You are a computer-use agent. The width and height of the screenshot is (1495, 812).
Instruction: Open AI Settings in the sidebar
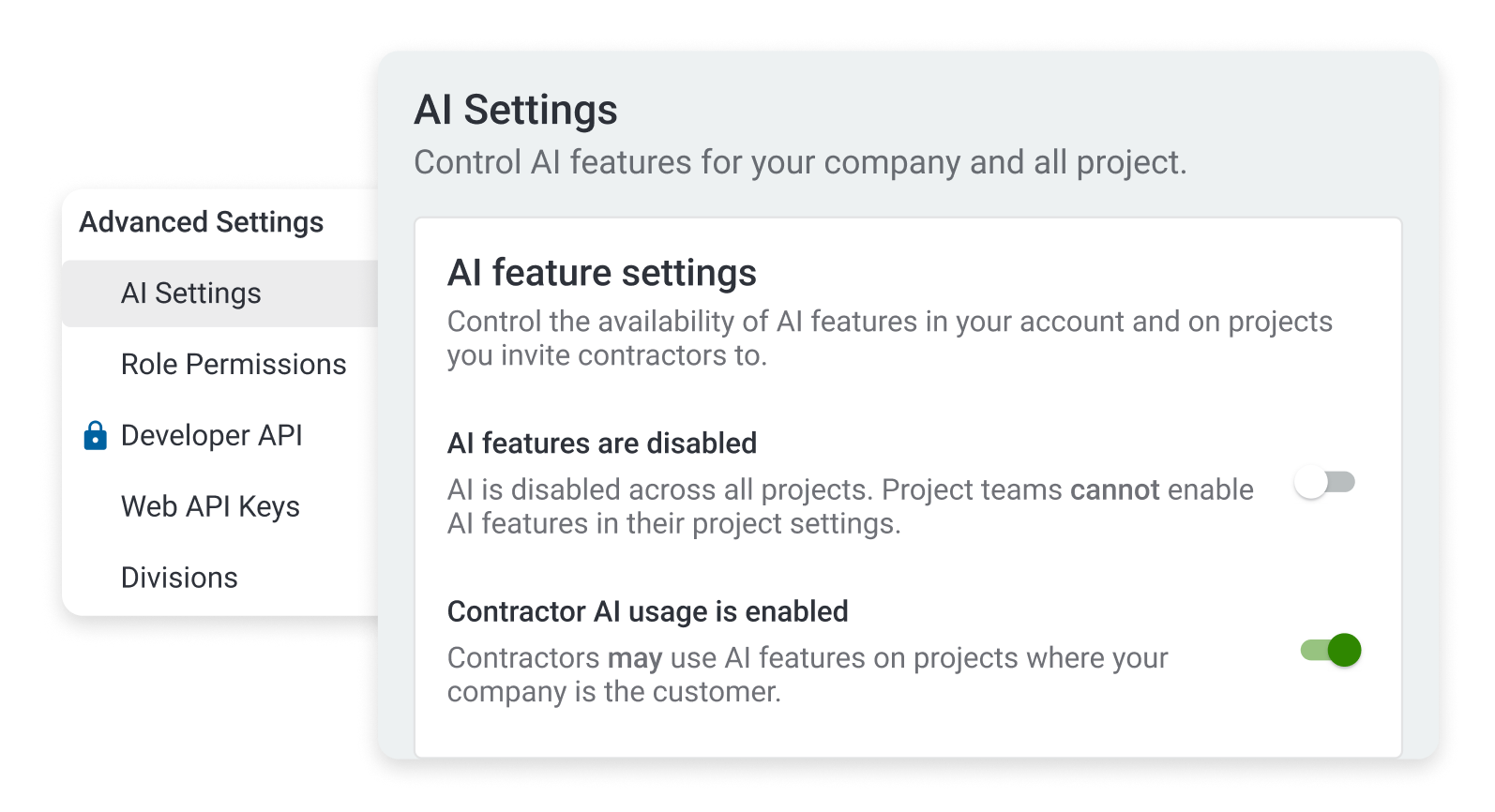click(x=191, y=293)
